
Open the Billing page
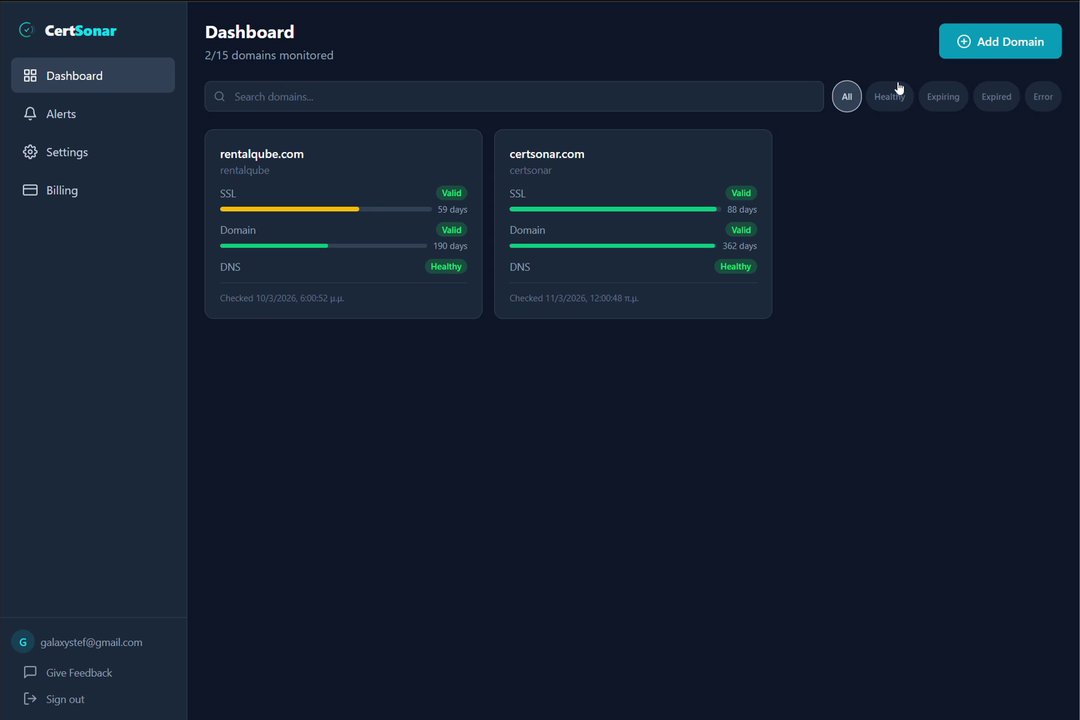(x=93, y=190)
